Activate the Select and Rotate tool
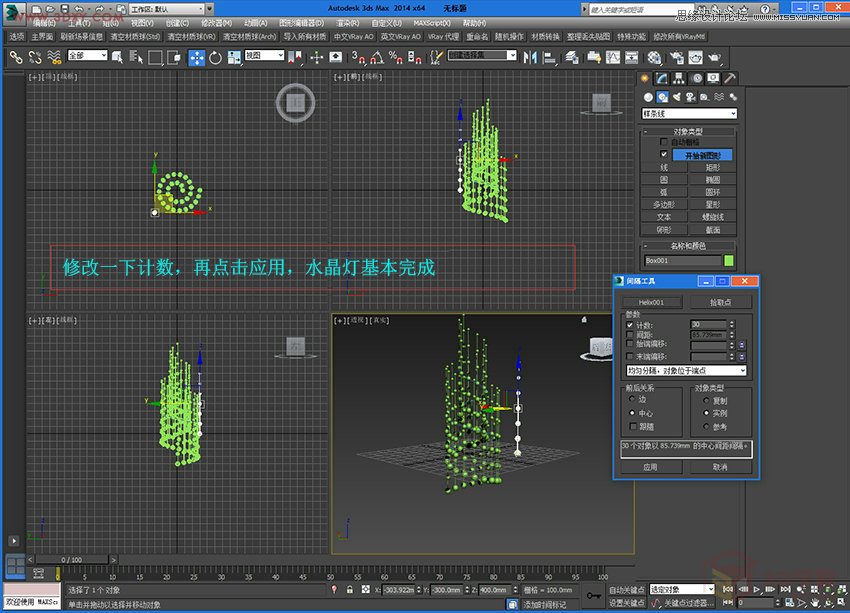The height and width of the screenshot is (613, 850). (x=215, y=57)
